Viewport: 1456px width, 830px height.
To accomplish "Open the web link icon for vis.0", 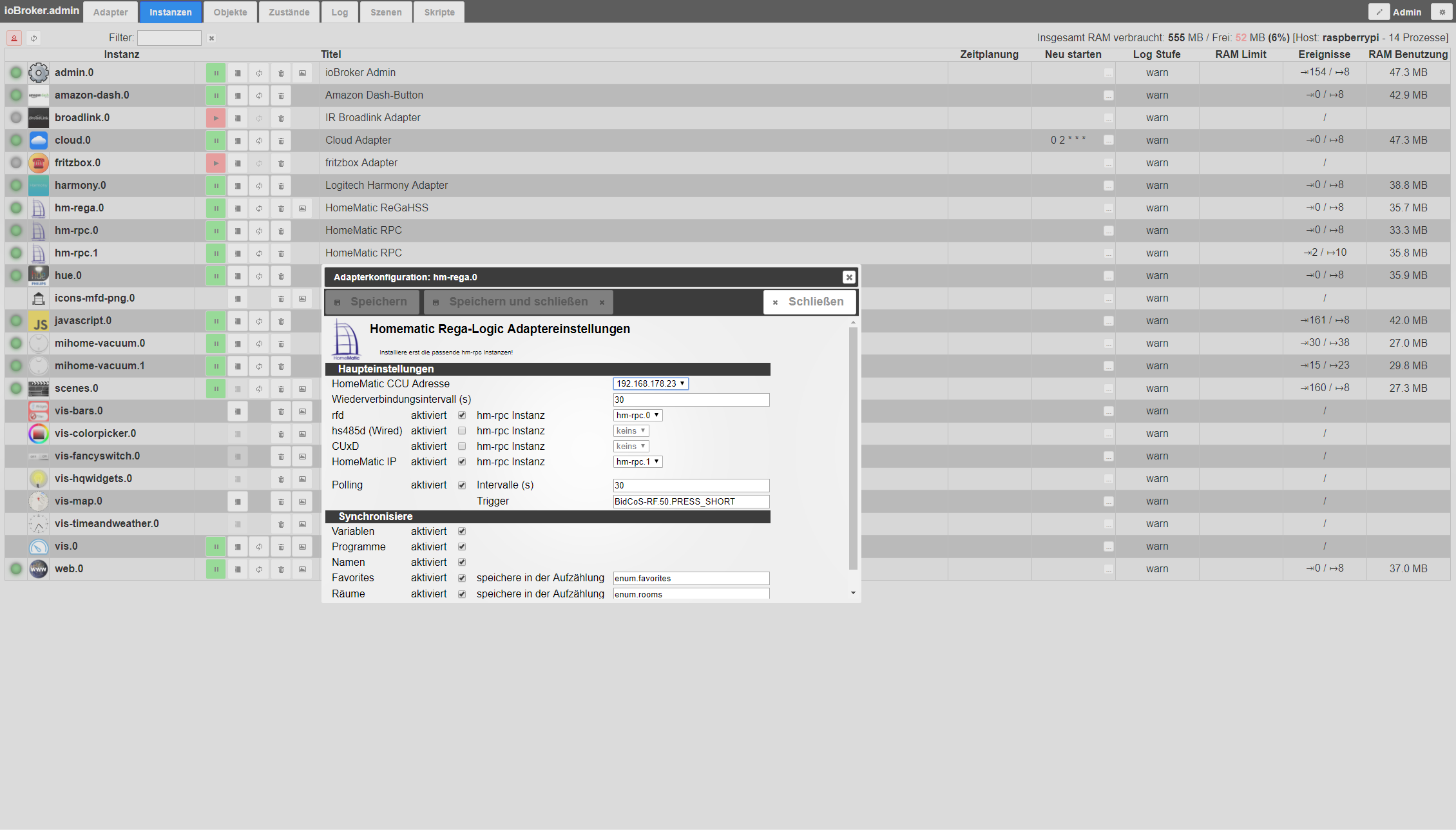I will tap(302, 546).
